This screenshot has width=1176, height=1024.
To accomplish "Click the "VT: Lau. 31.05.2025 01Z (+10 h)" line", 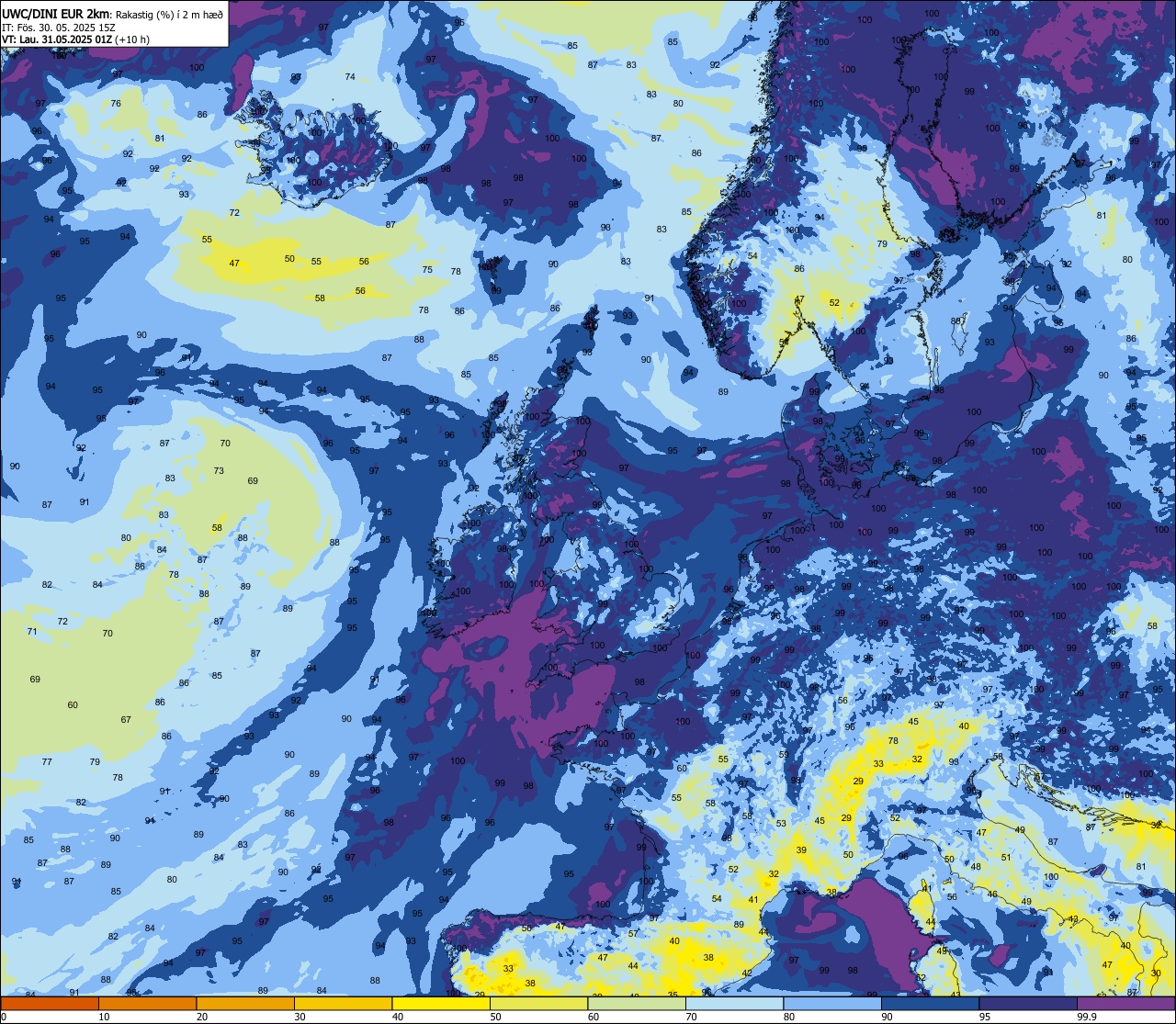I will (x=75, y=39).
